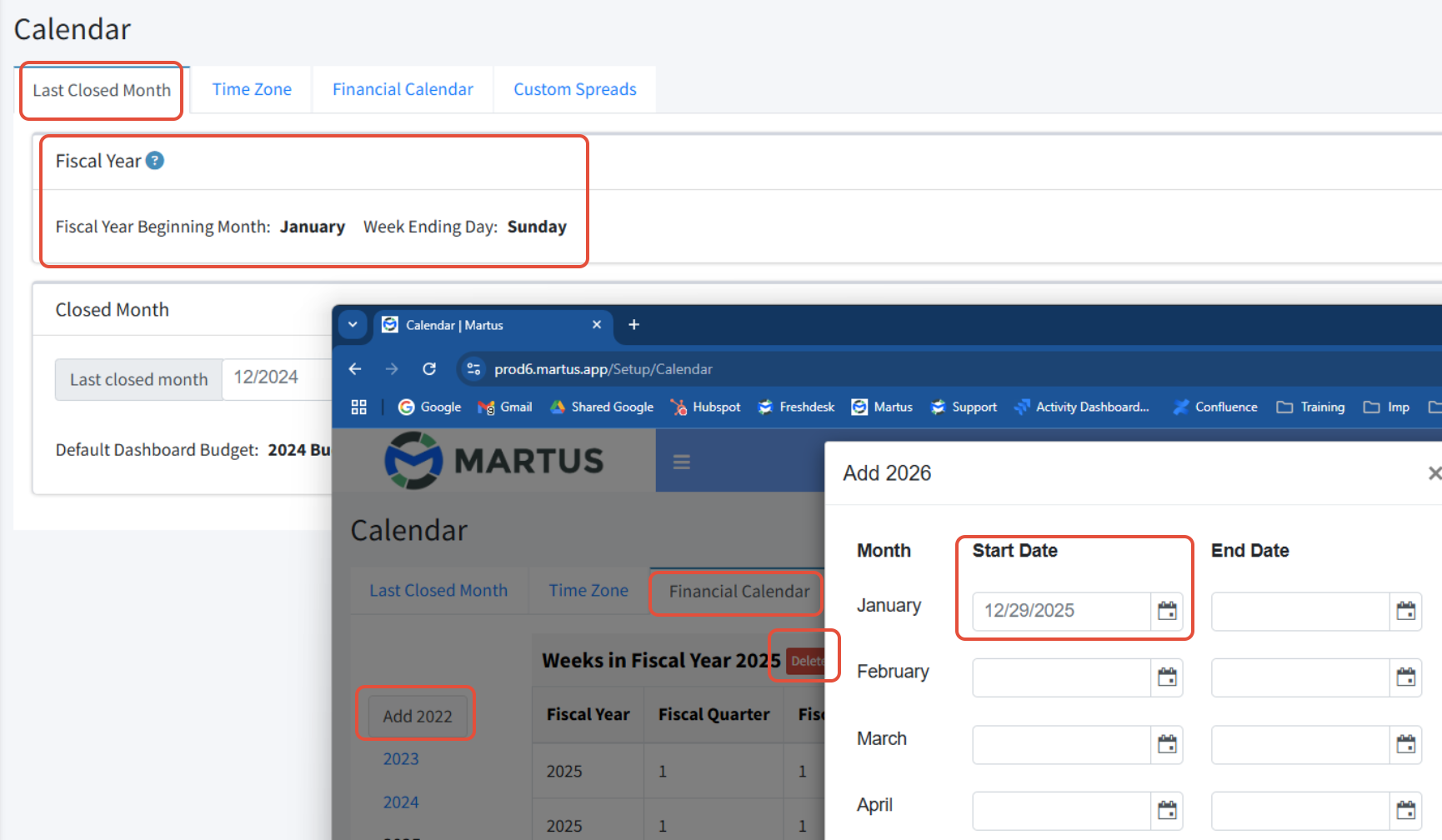Click the April Start Date field
Viewport: 1442px width, 840px height.
click(x=1061, y=810)
